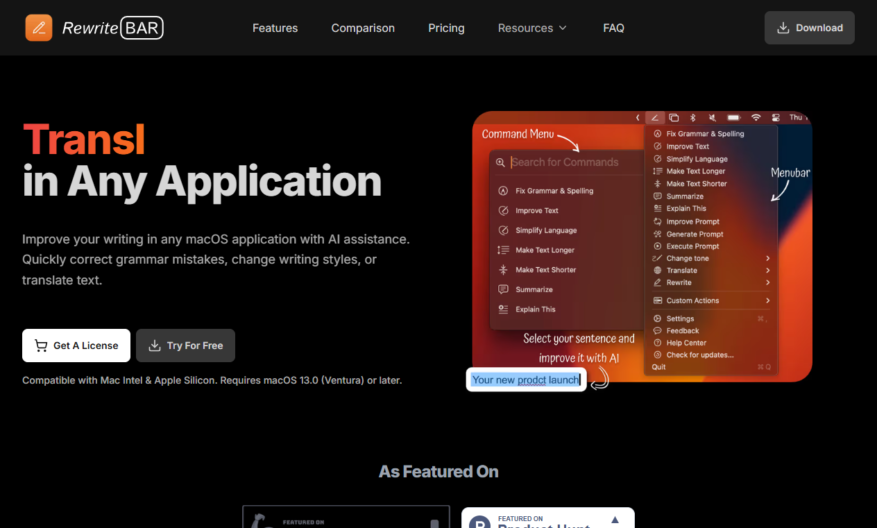Click the 'As Featured On' heading
Screen dimensions: 877x528
(438, 472)
